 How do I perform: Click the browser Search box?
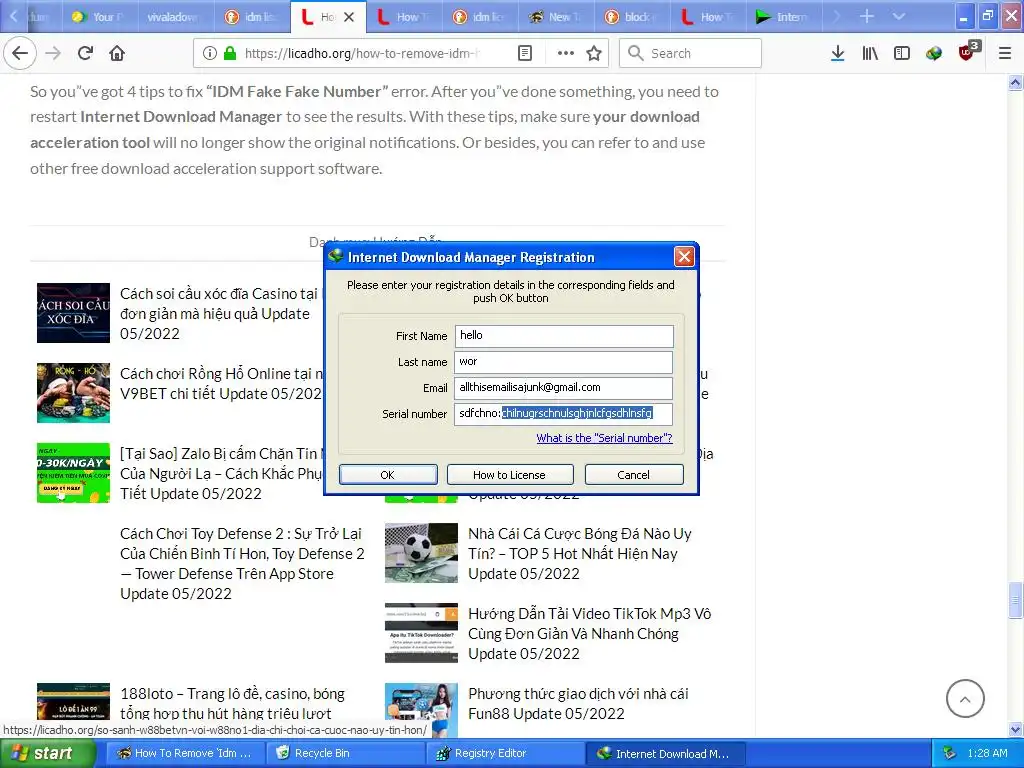pos(690,54)
